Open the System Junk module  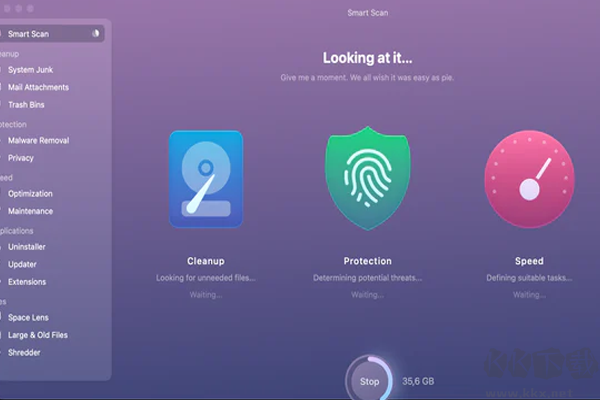[31, 70]
